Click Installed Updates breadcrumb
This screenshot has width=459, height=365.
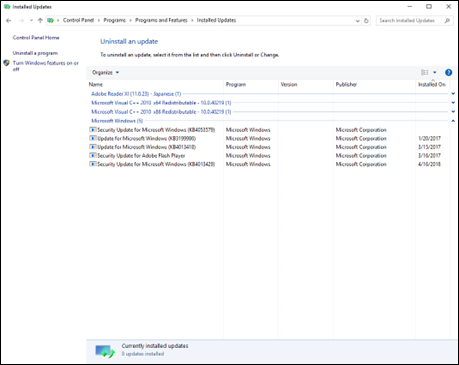216,20
